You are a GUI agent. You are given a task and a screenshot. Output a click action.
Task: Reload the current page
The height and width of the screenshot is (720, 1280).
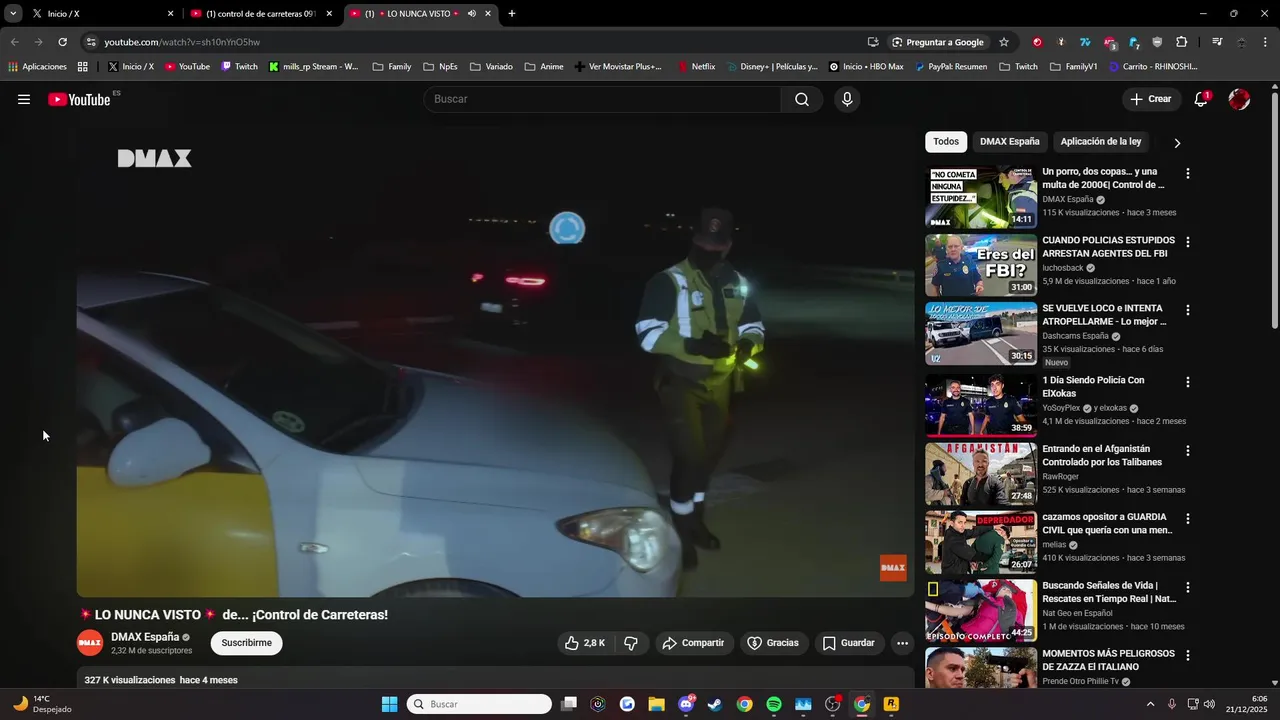[62, 42]
